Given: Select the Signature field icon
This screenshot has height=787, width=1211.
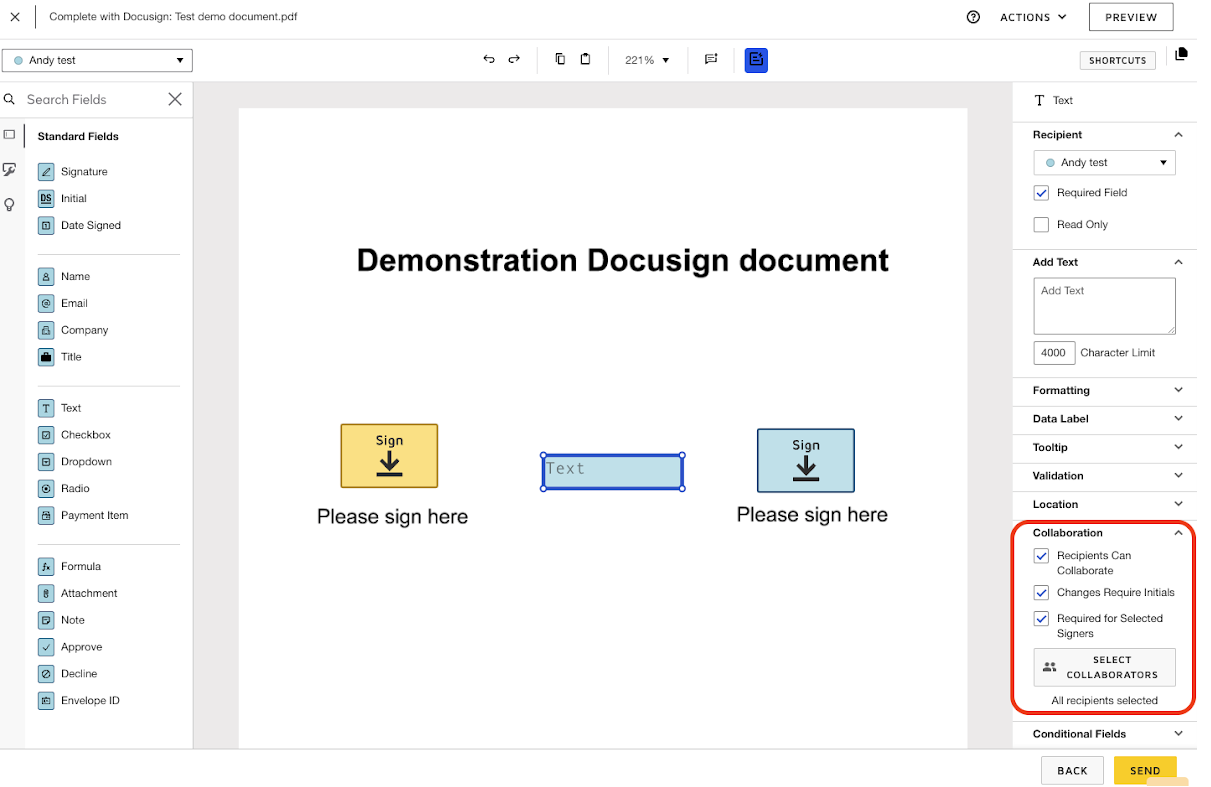Looking at the screenshot, I should click(x=46, y=172).
